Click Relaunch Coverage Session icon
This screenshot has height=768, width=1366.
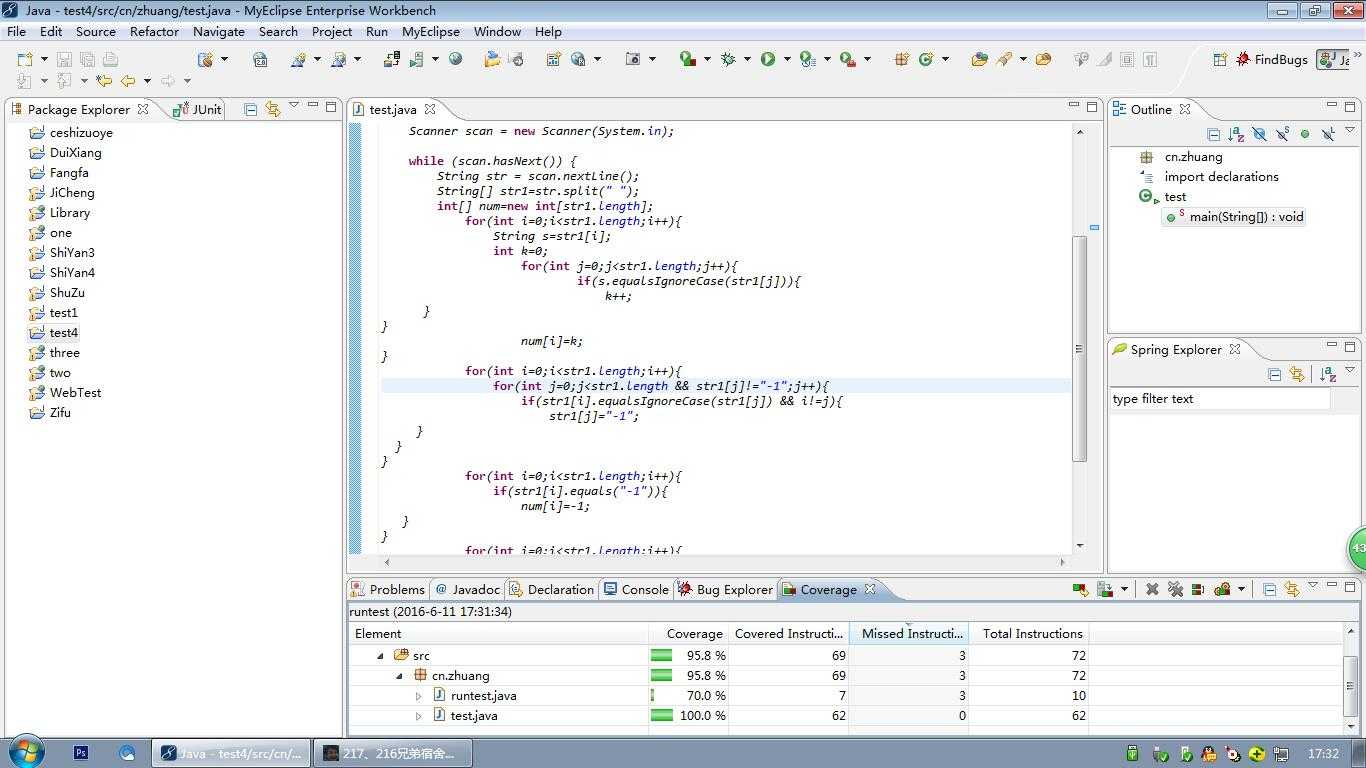tap(1080, 590)
